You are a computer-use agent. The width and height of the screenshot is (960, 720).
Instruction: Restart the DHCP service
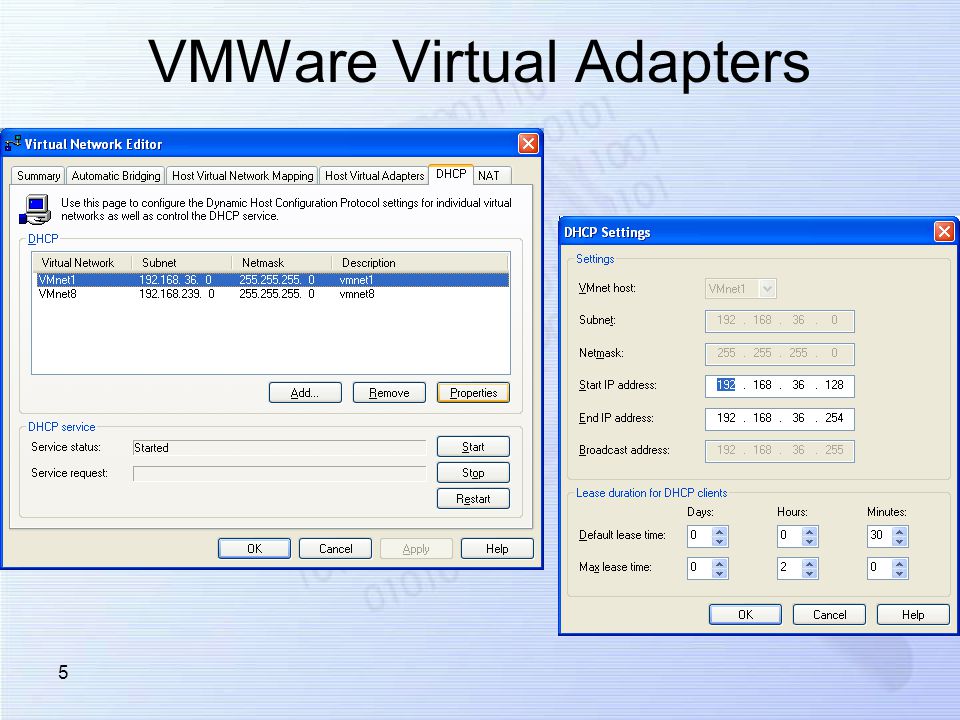[473, 498]
